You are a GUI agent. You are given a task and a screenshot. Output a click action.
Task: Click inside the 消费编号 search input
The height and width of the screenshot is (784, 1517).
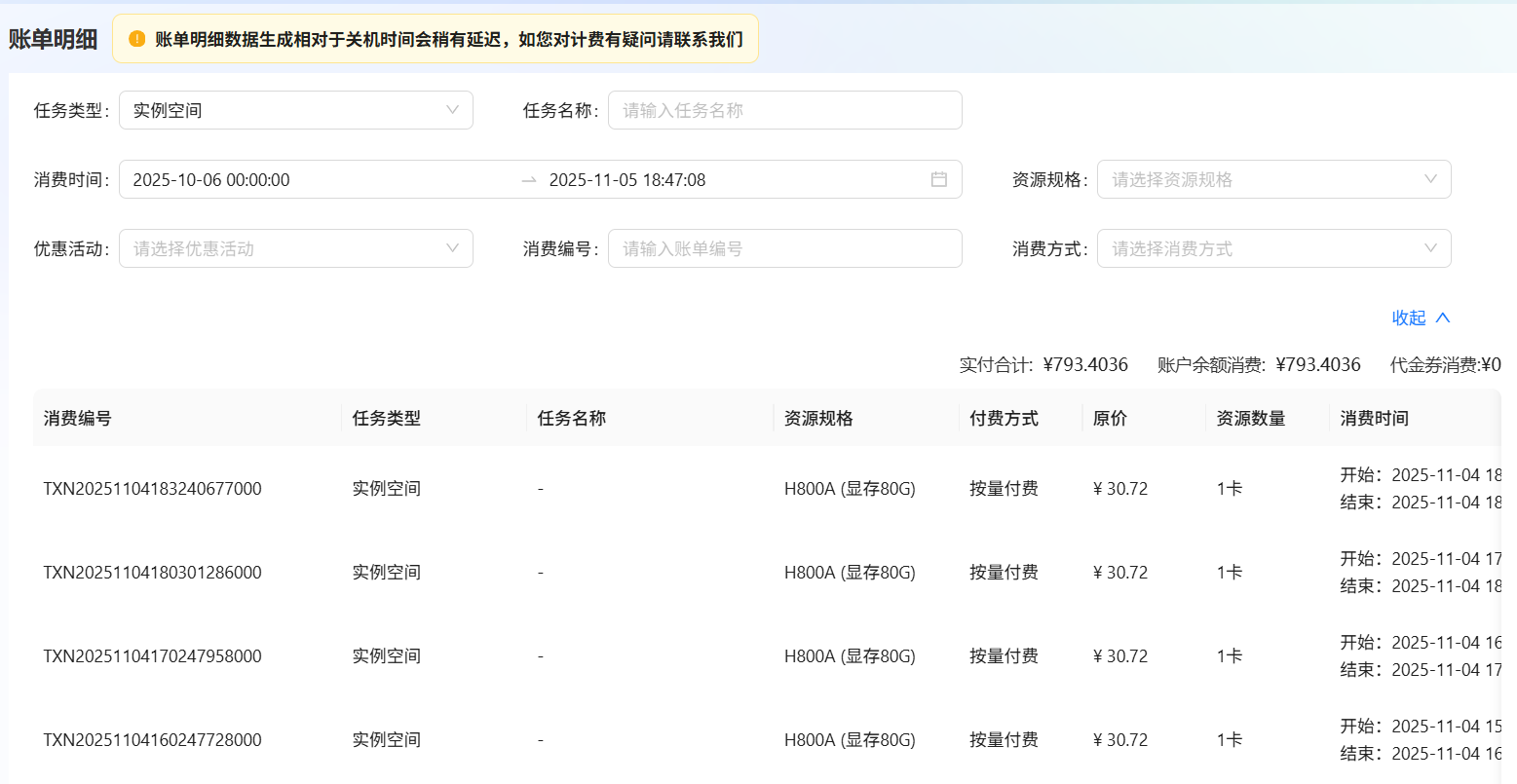tap(784, 248)
